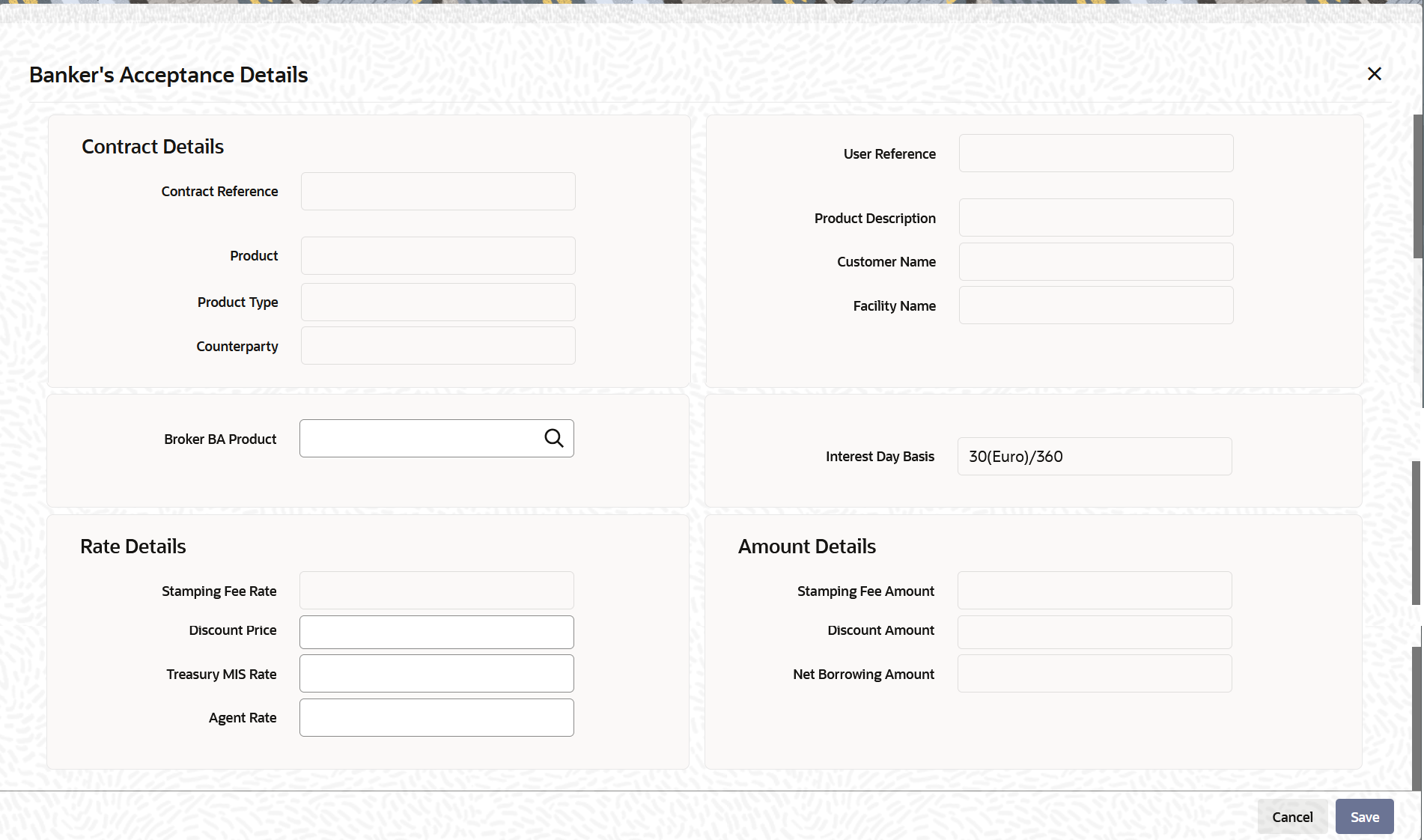Select the Treasury MIS Rate field
Image resolution: width=1424 pixels, height=840 pixels.
[436, 674]
